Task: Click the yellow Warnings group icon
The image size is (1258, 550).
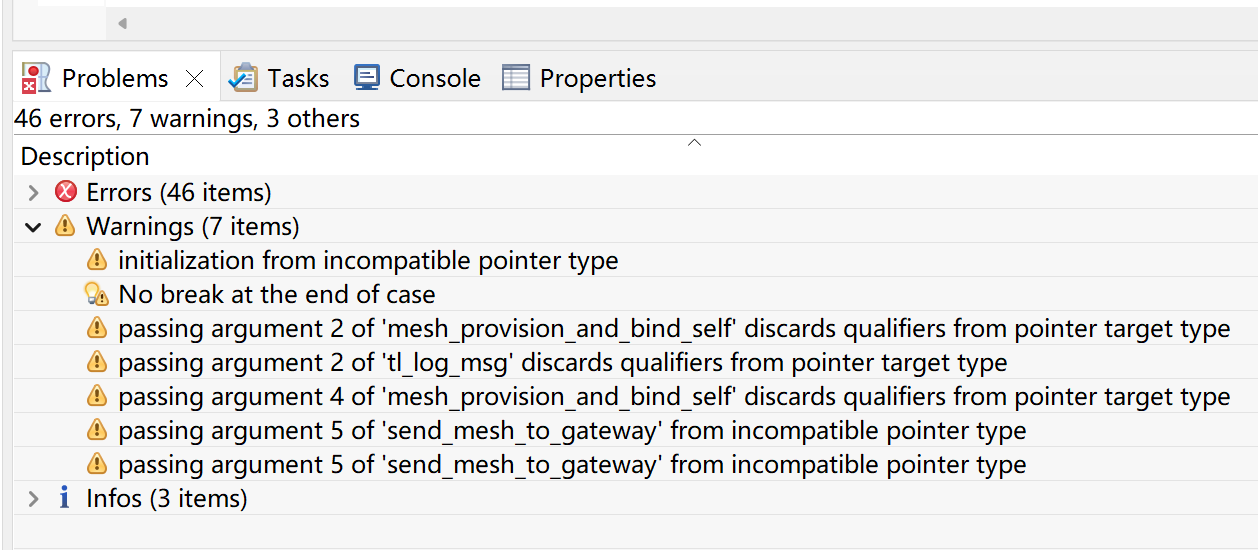Action: 65,226
